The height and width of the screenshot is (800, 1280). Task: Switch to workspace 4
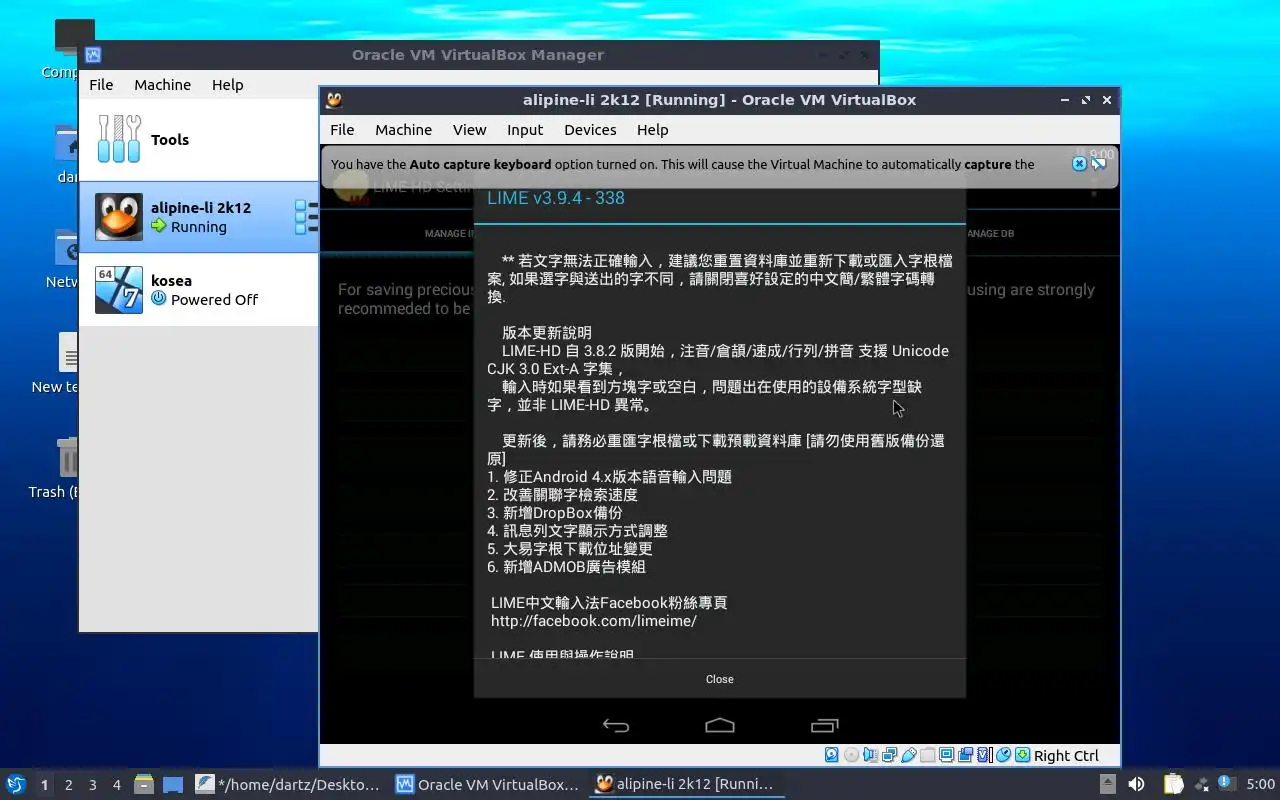click(x=116, y=785)
